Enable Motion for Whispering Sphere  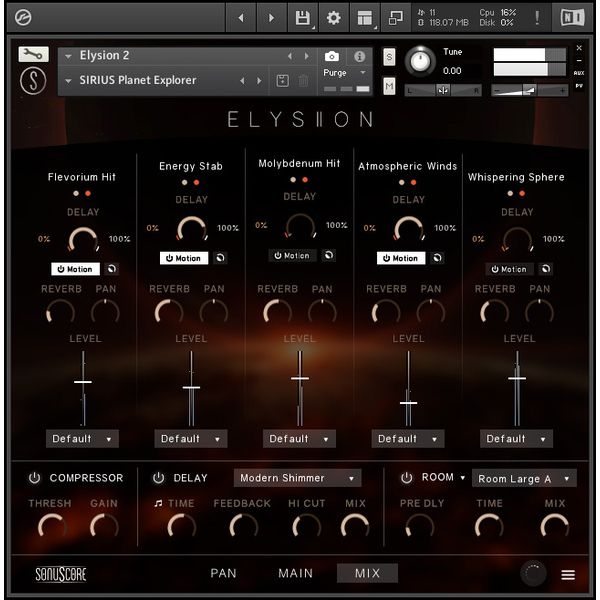click(x=509, y=269)
